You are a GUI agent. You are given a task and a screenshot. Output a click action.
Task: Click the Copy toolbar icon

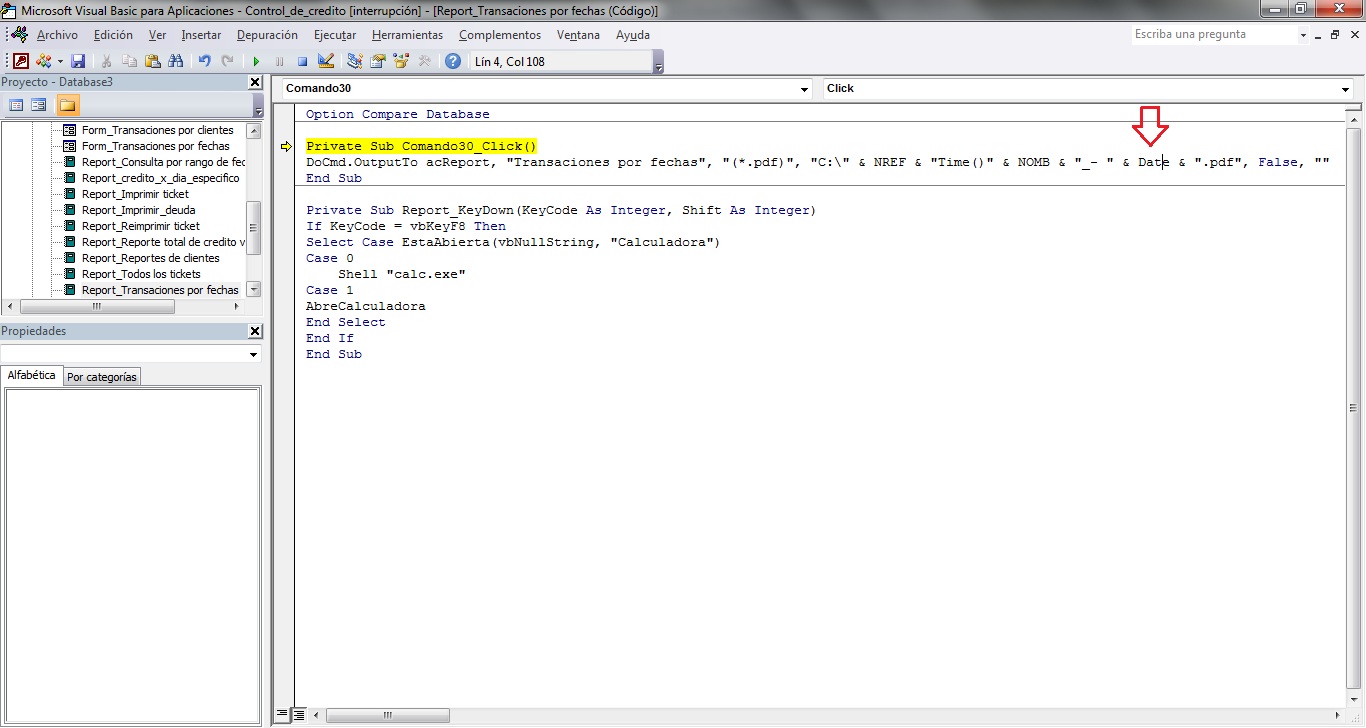(130, 61)
